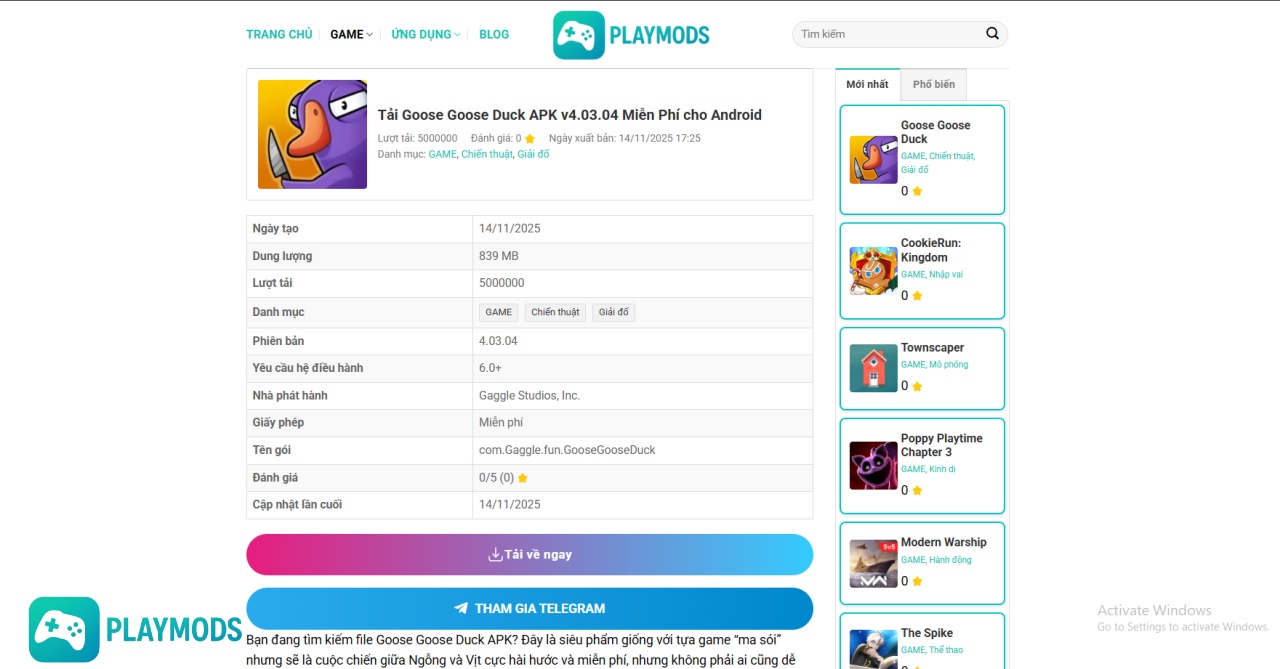1280x669 pixels.
Task: Switch to the Mới nhất tab
Action: click(x=867, y=84)
